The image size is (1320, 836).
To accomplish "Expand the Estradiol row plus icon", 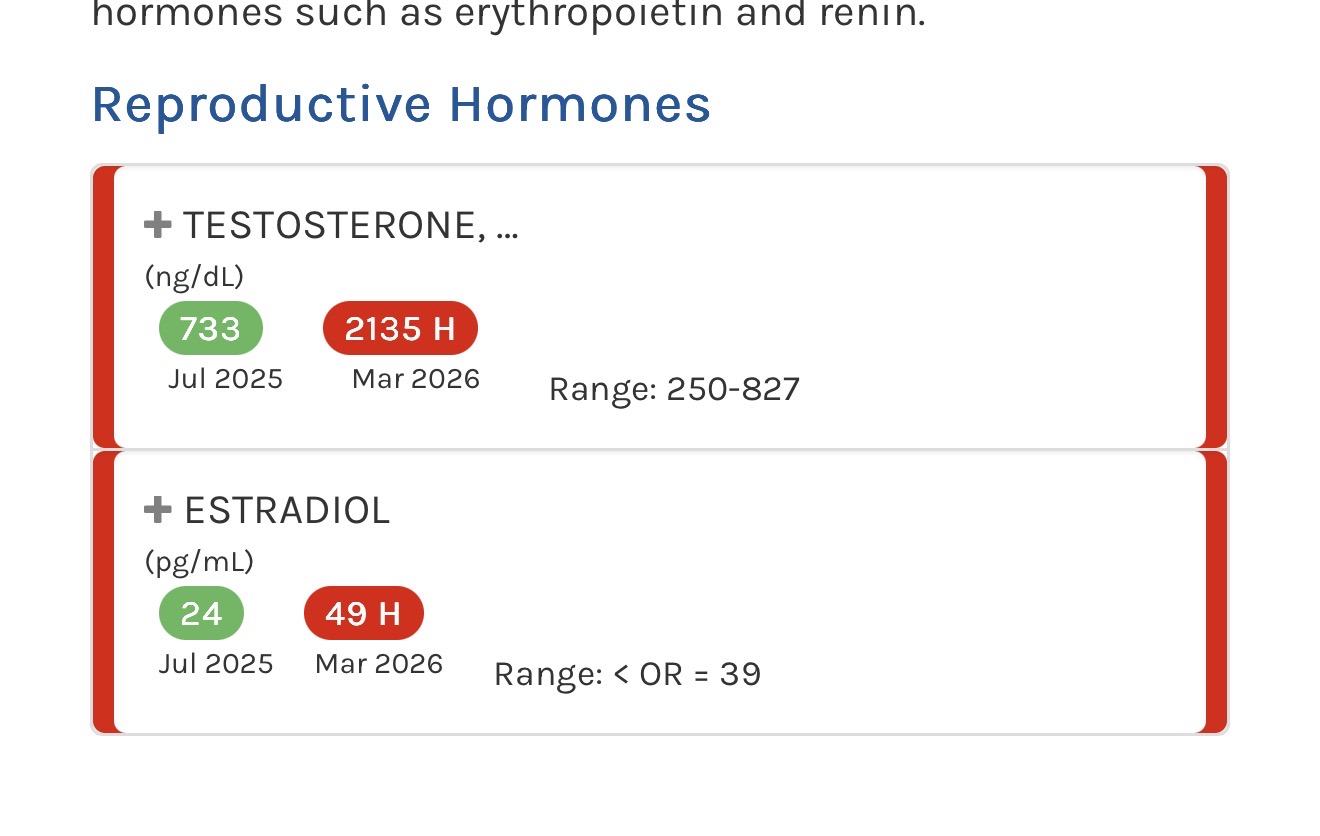I will [158, 510].
